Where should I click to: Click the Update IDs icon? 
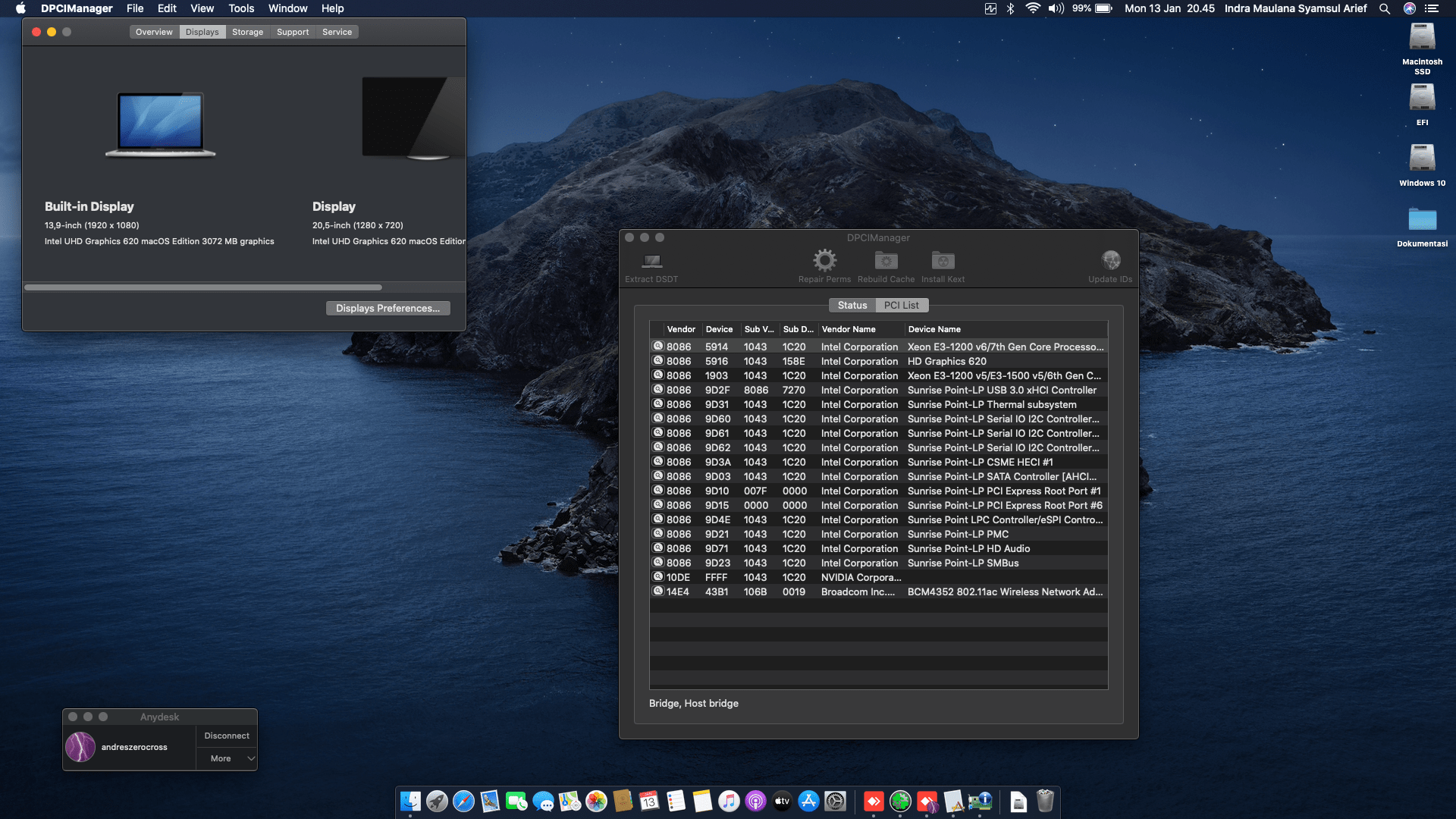1110,261
